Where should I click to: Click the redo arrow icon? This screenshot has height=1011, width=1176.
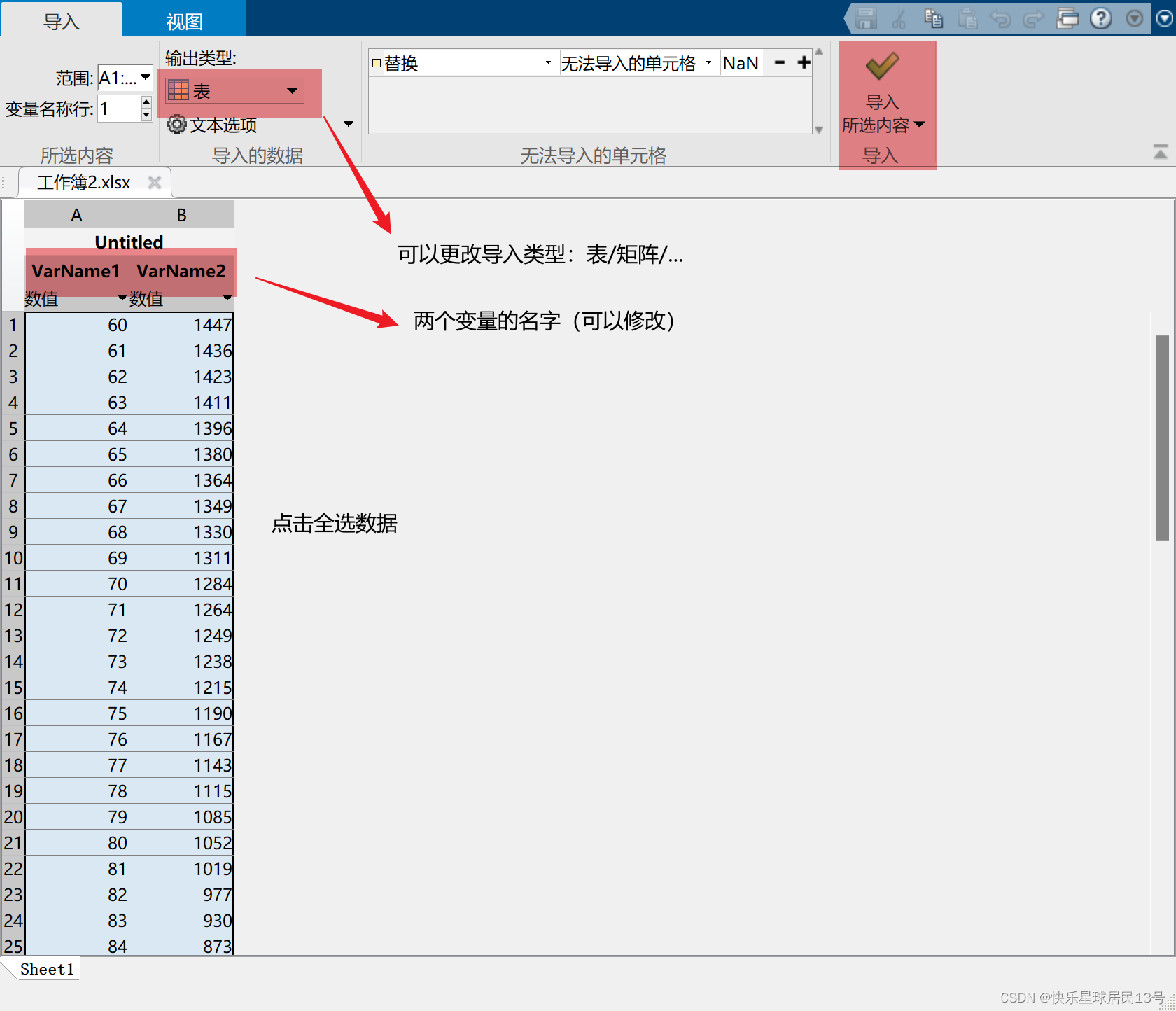point(1034,19)
